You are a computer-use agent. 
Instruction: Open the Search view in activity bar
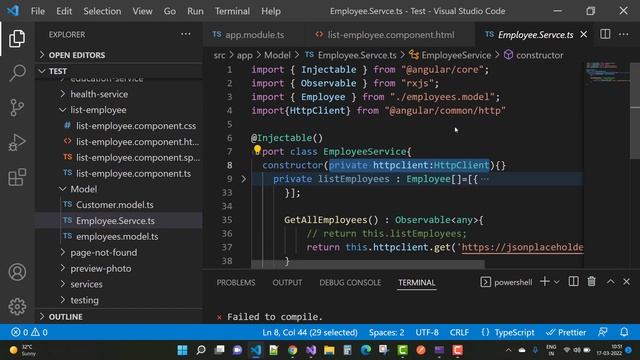17,73
